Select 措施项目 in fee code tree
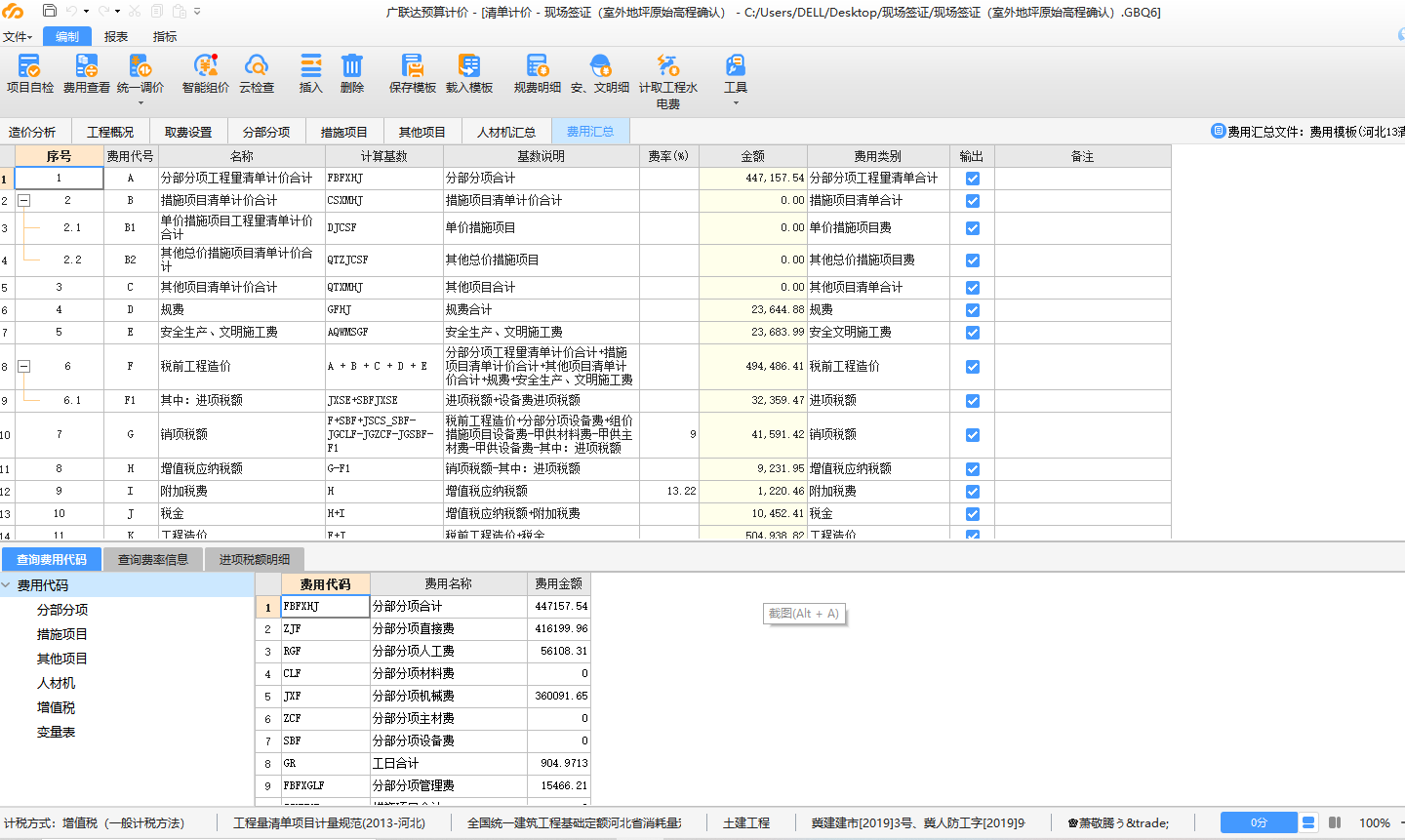Screen dimensions: 1405x840 coord(62,634)
